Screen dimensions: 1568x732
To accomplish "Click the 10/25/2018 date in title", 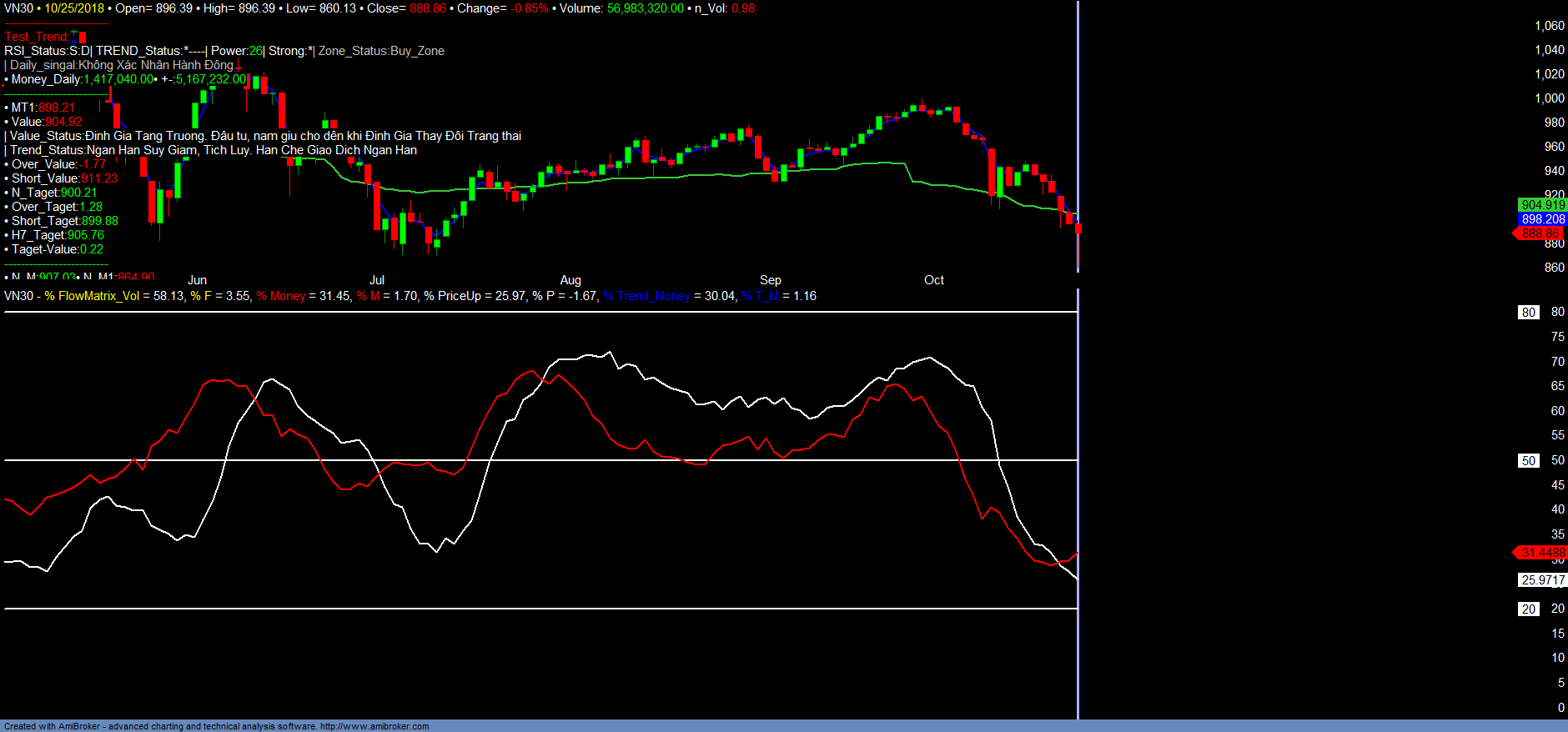I will click(74, 8).
